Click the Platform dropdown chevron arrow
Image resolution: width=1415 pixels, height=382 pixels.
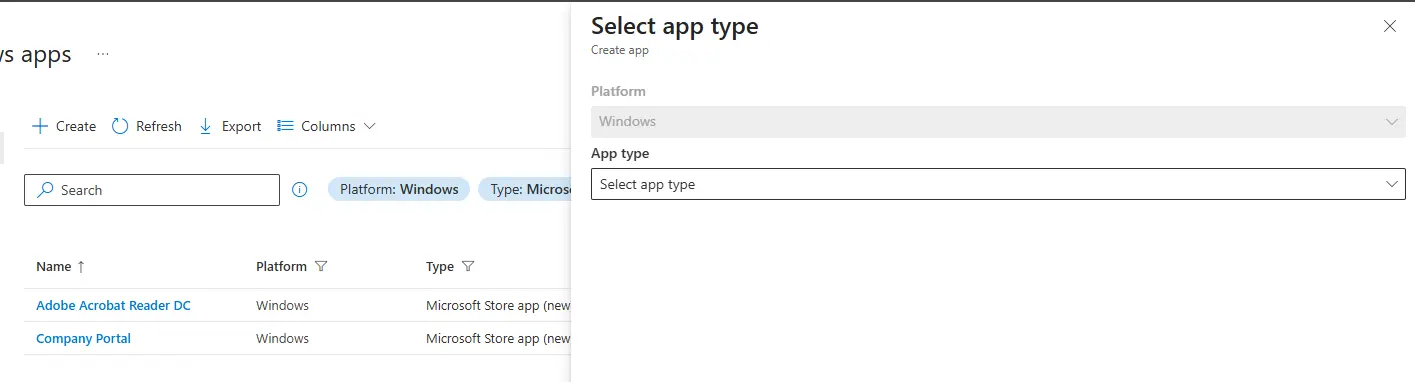coord(1392,122)
